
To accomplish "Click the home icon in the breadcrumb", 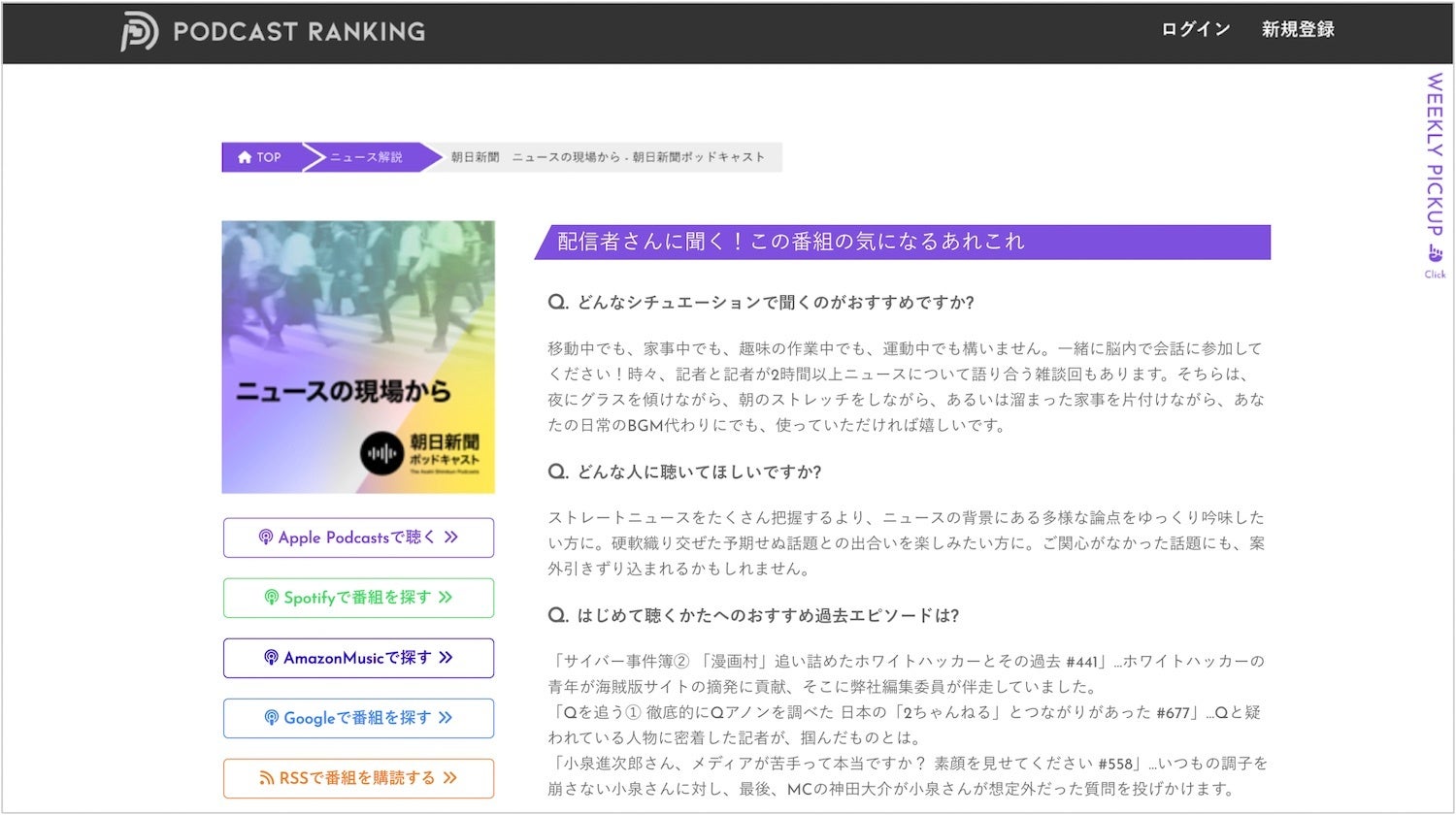I will click(245, 157).
